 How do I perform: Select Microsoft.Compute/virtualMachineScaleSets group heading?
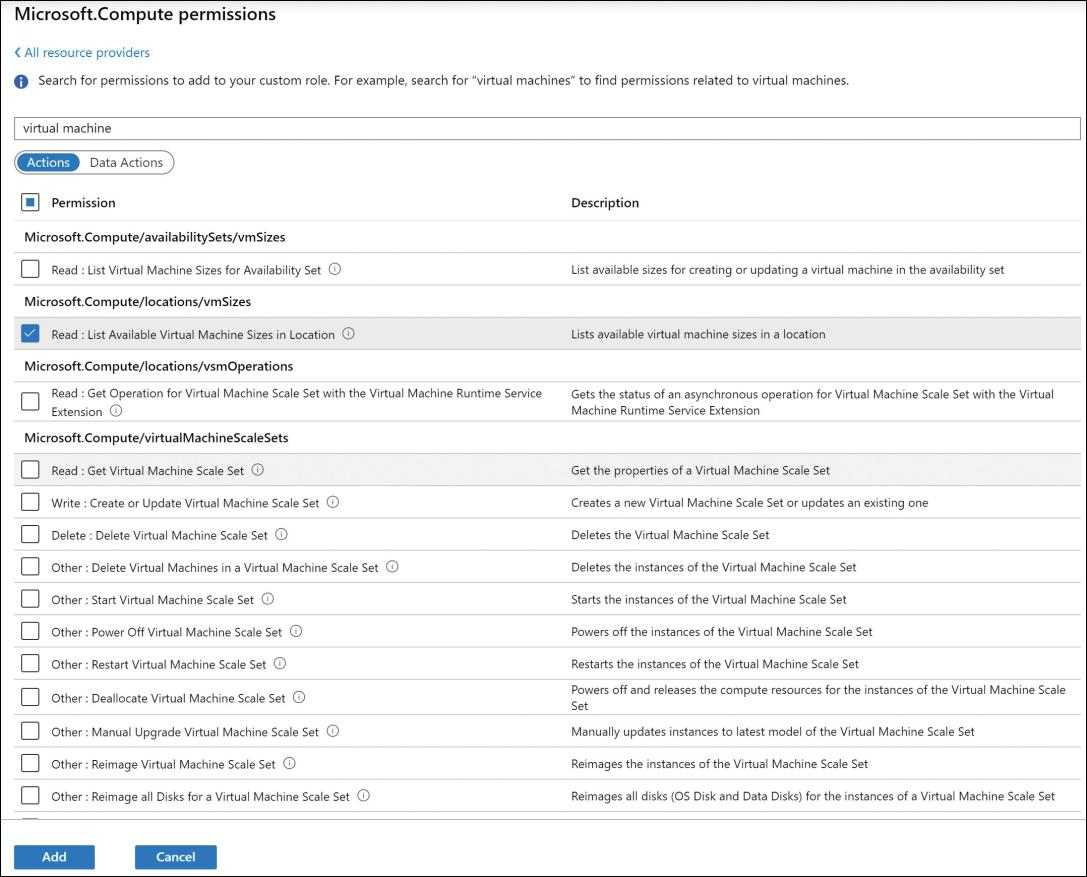coord(156,437)
